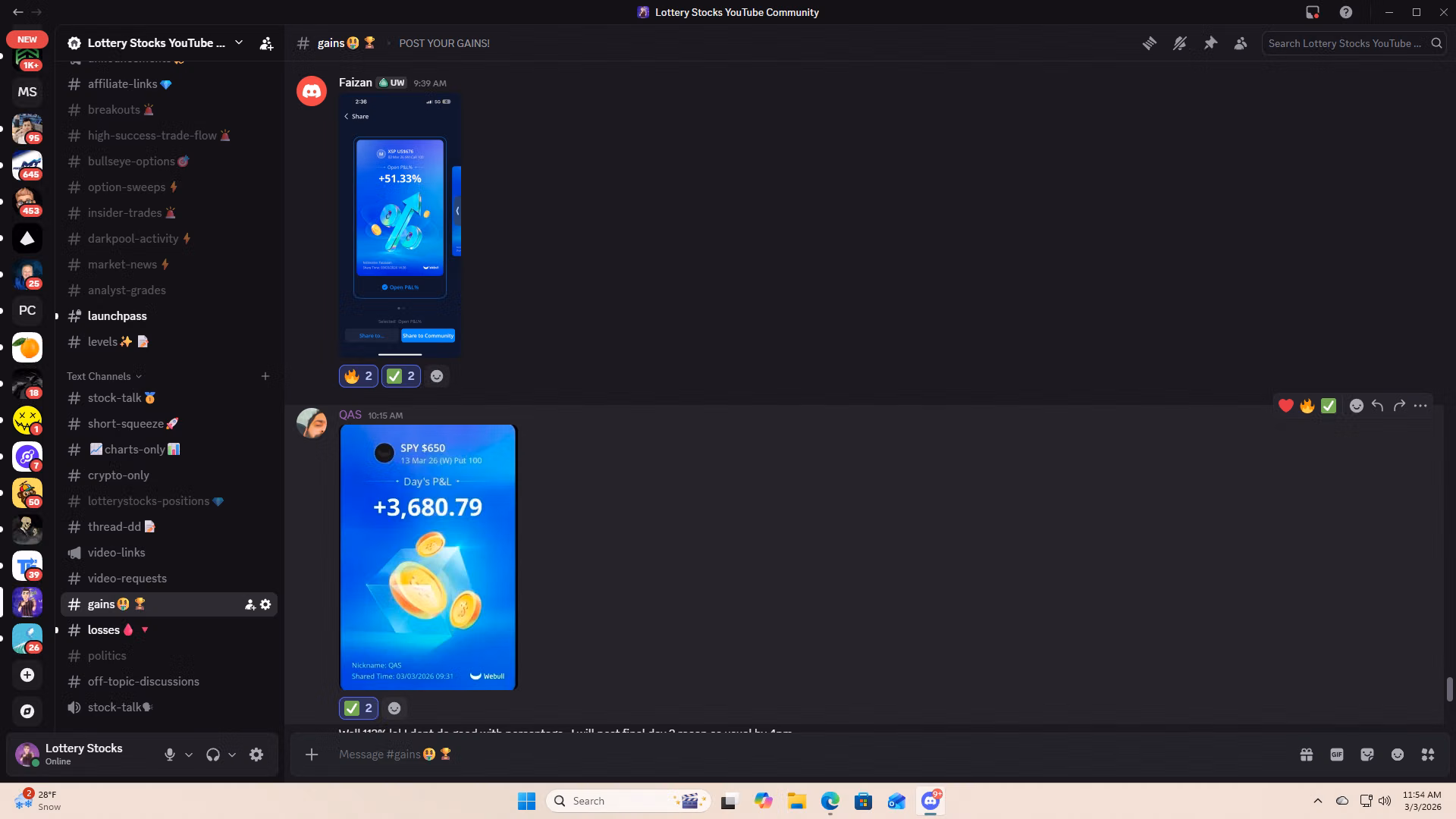Toggle checkmark reaction on Faizan's post
The image size is (1456, 819).
pos(401,376)
